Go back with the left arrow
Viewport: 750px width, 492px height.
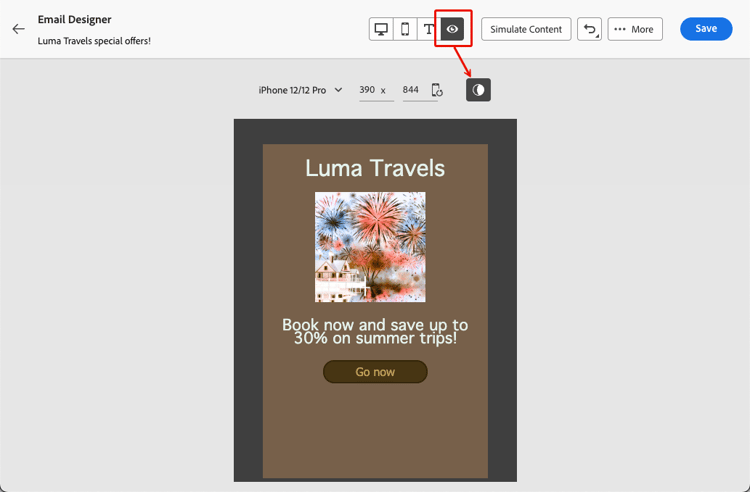point(18,29)
